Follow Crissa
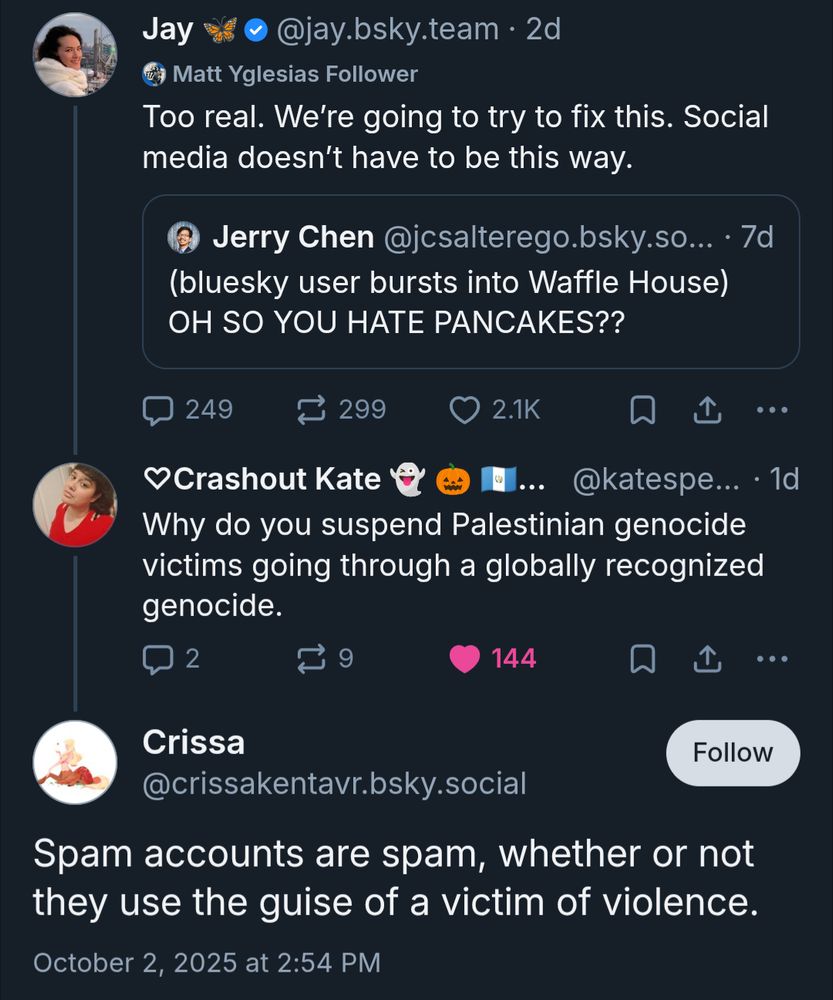The height and width of the screenshot is (1000, 833). coord(732,753)
